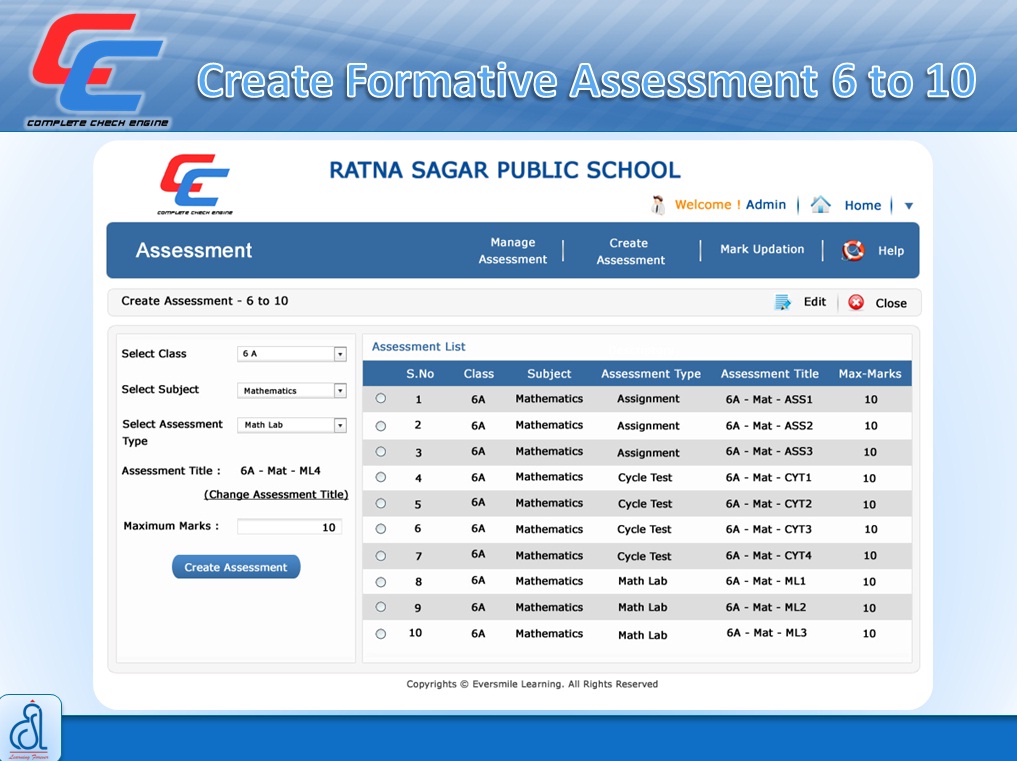Click 'Cycle Test' type in row 4
This screenshot has height=761, width=1017.
coord(645,477)
